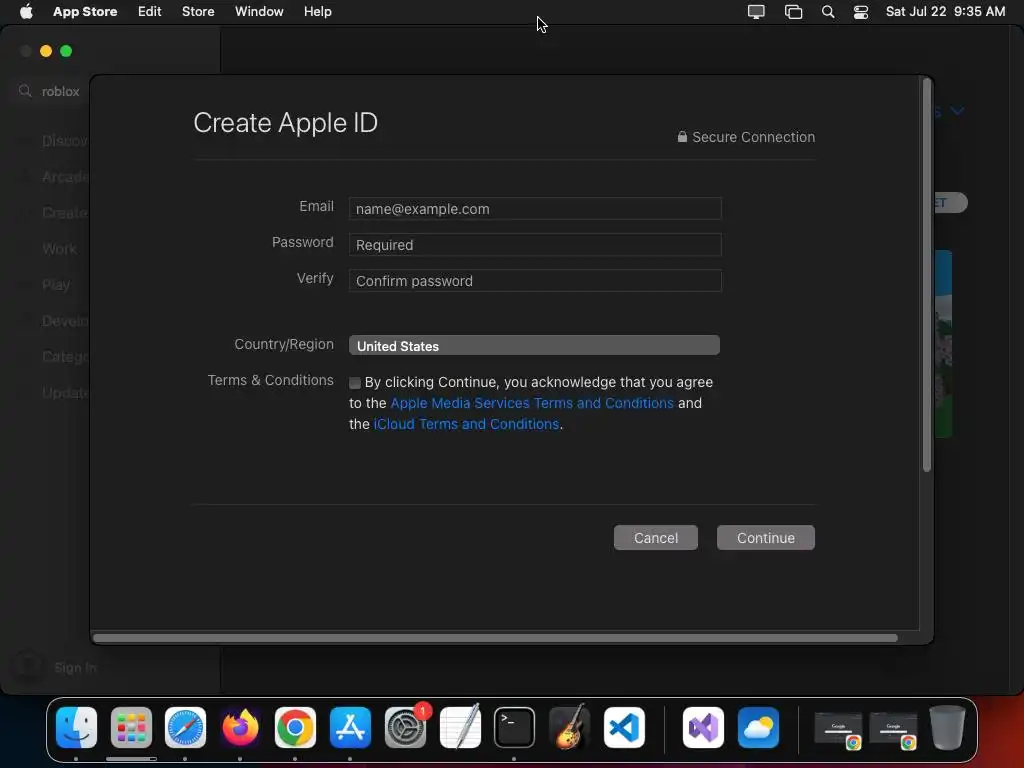Click the green zoom window button
Screen dimensions: 1024x768
tap(66, 51)
